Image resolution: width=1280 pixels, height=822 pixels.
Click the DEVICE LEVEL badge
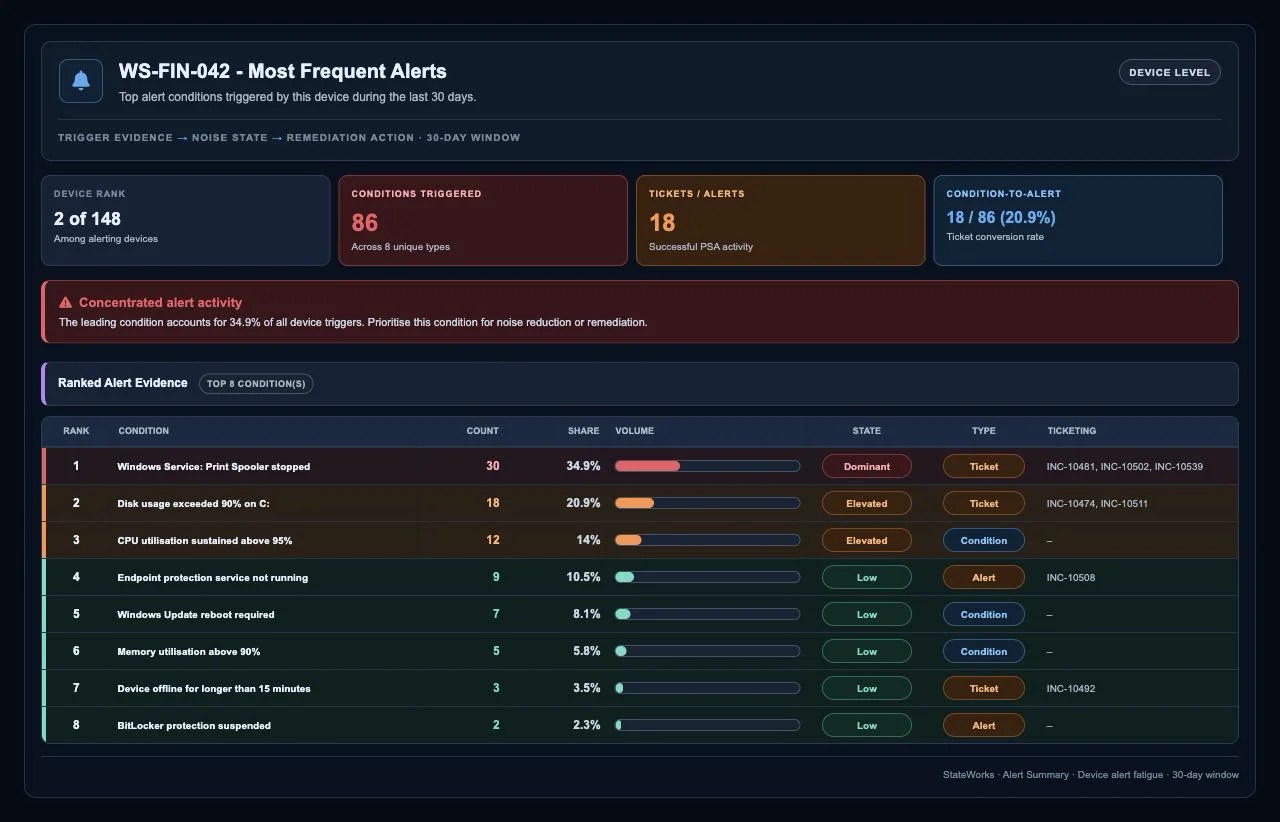click(x=1169, y=72)
